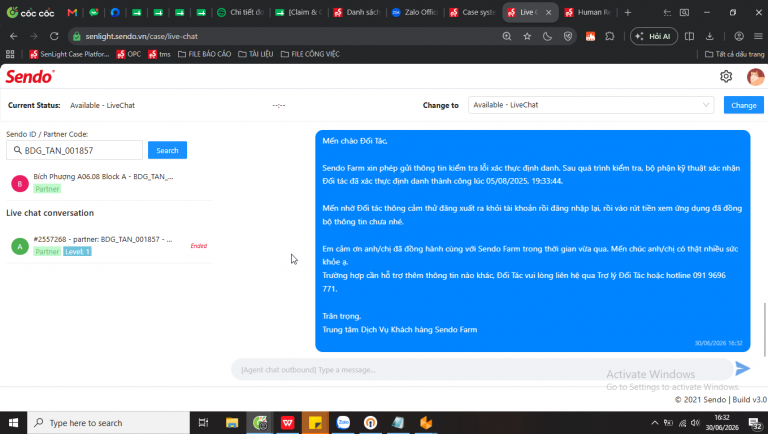Click the Search button for partner code
Screen dimensions: 768x434
167,150
